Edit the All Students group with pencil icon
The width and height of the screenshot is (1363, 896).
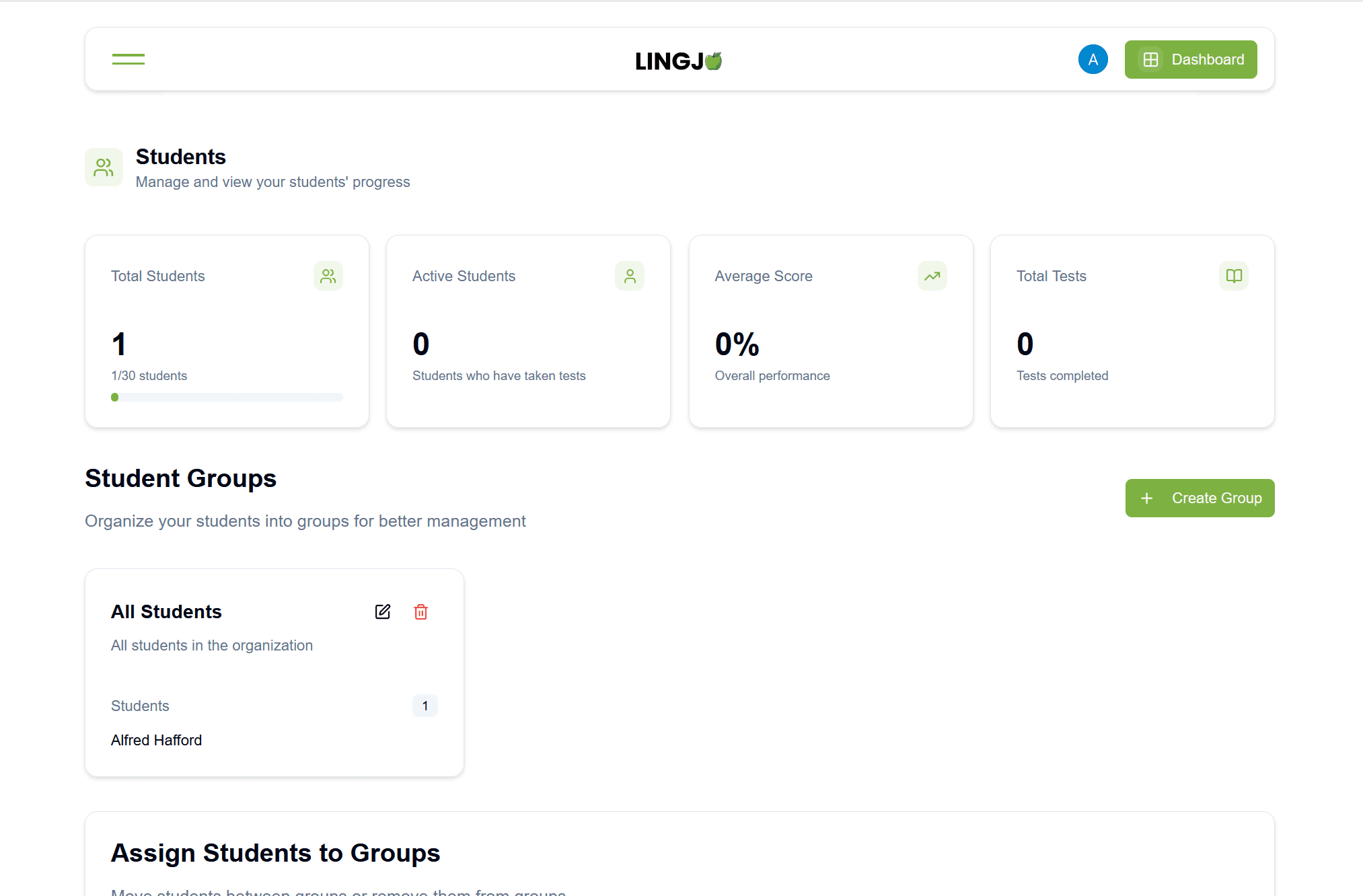click(383, 611)
